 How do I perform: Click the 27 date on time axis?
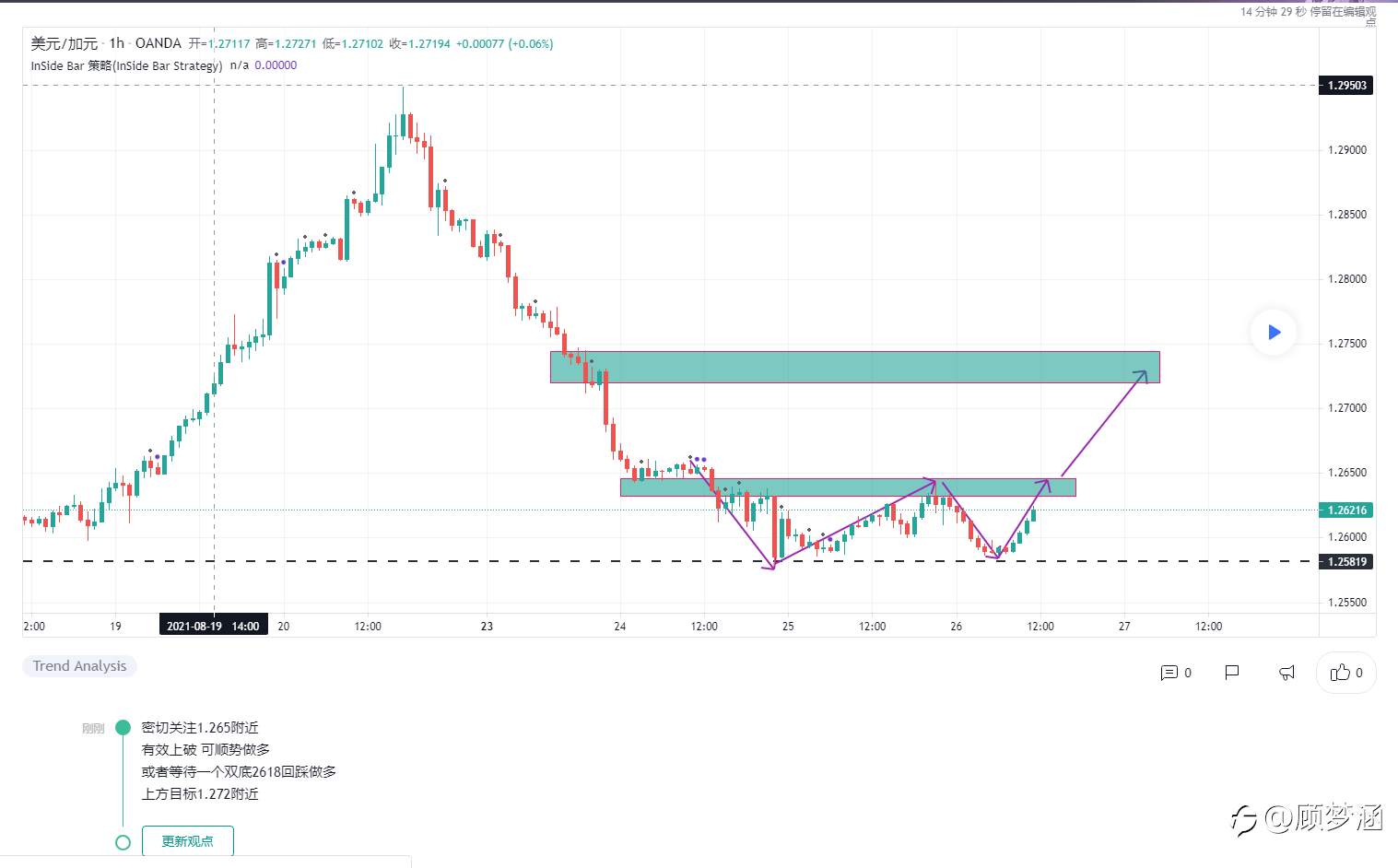coord(1124,627)
